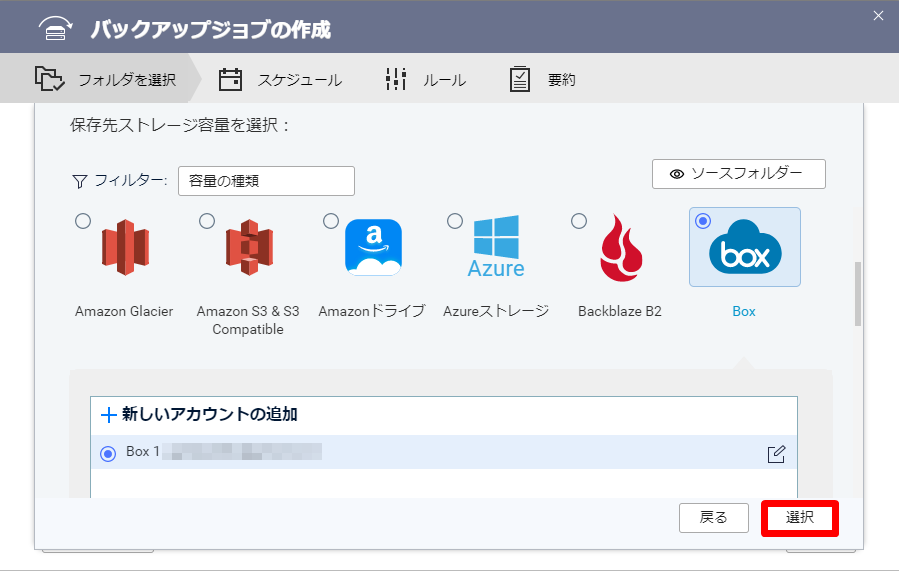Click the Azureストレージ label
Viewport: 899px width, 571px height.
pos(496,311)
